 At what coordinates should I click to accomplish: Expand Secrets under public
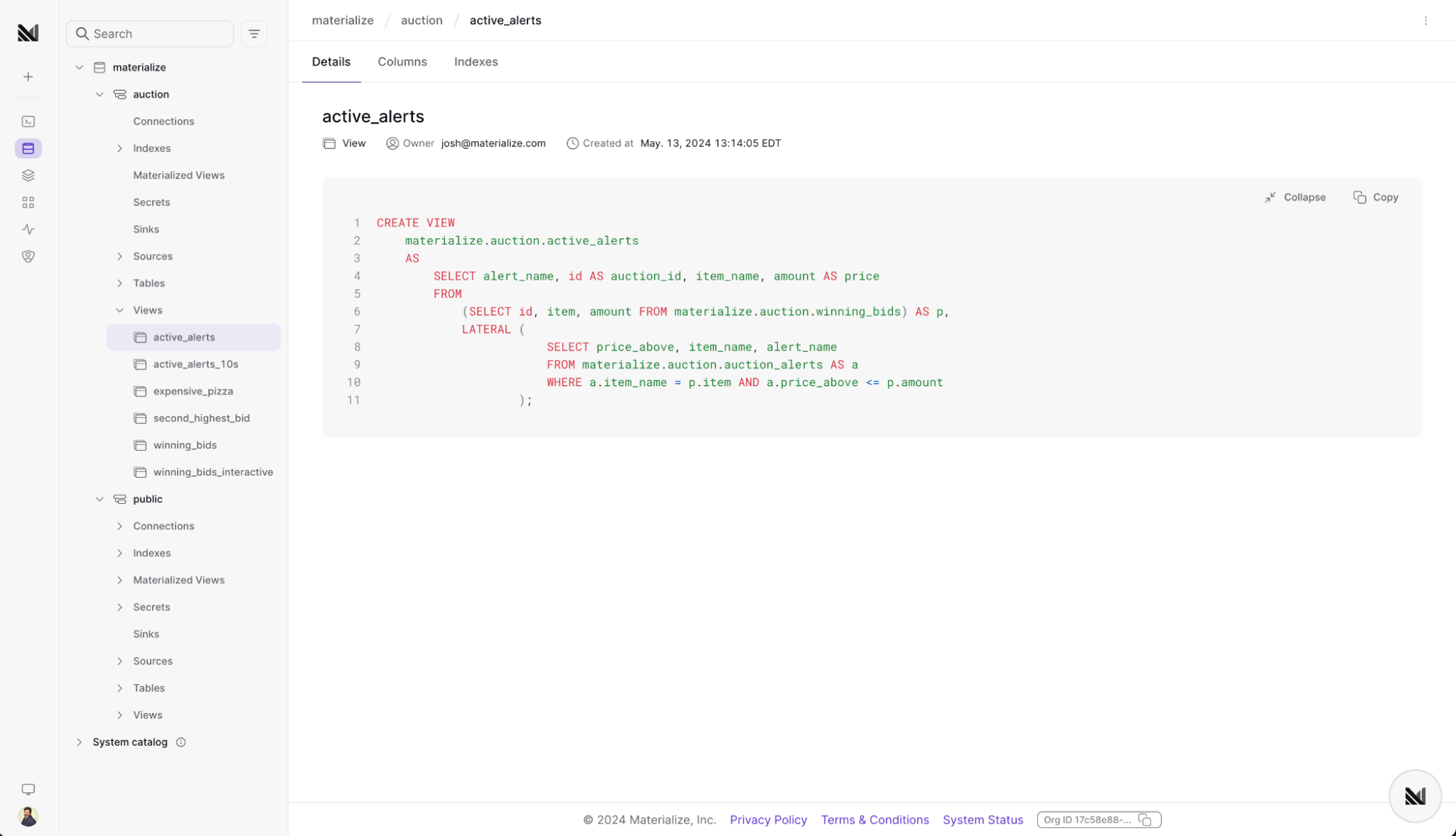coord(120,607)
